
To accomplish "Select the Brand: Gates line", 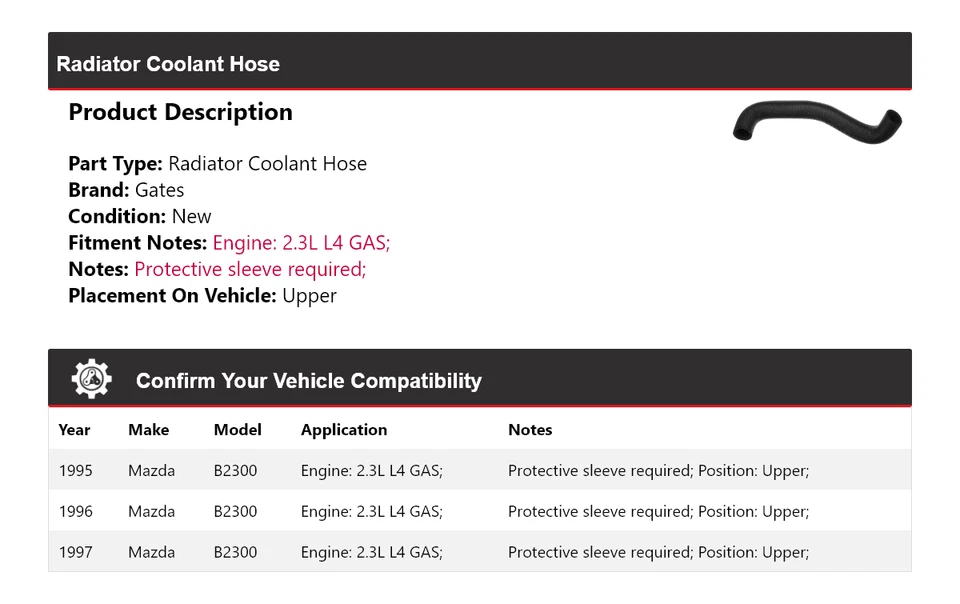I will (x=126, y=190).
